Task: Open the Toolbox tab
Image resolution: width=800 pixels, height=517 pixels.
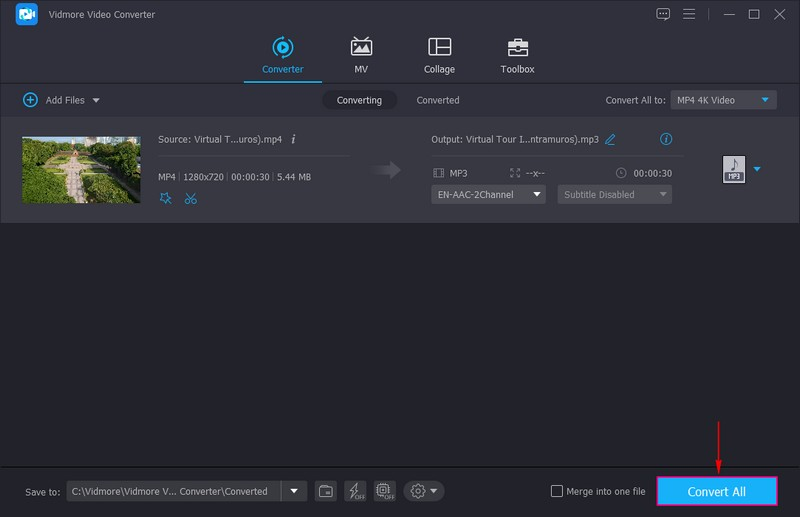Action: pyautogui.click(x=517, y=56)
